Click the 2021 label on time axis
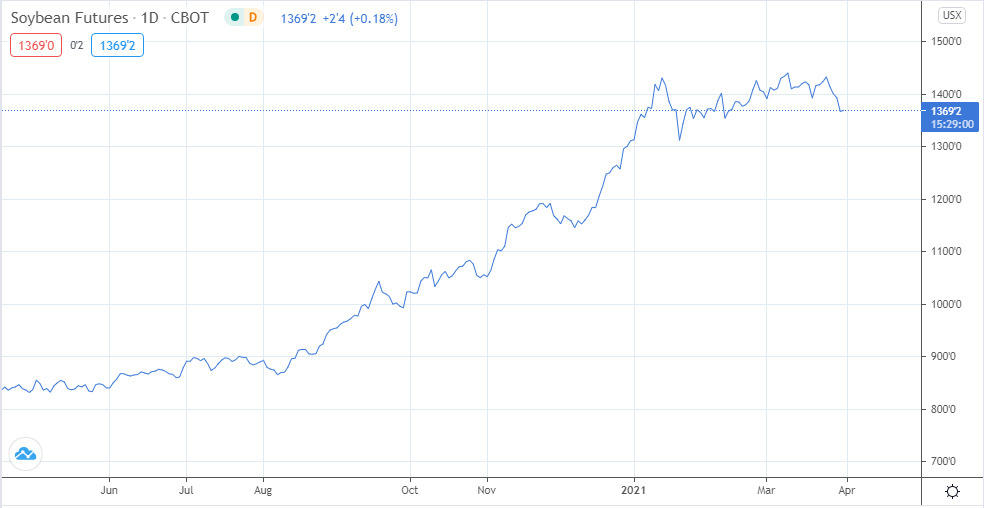 click(x=634, y=491)
